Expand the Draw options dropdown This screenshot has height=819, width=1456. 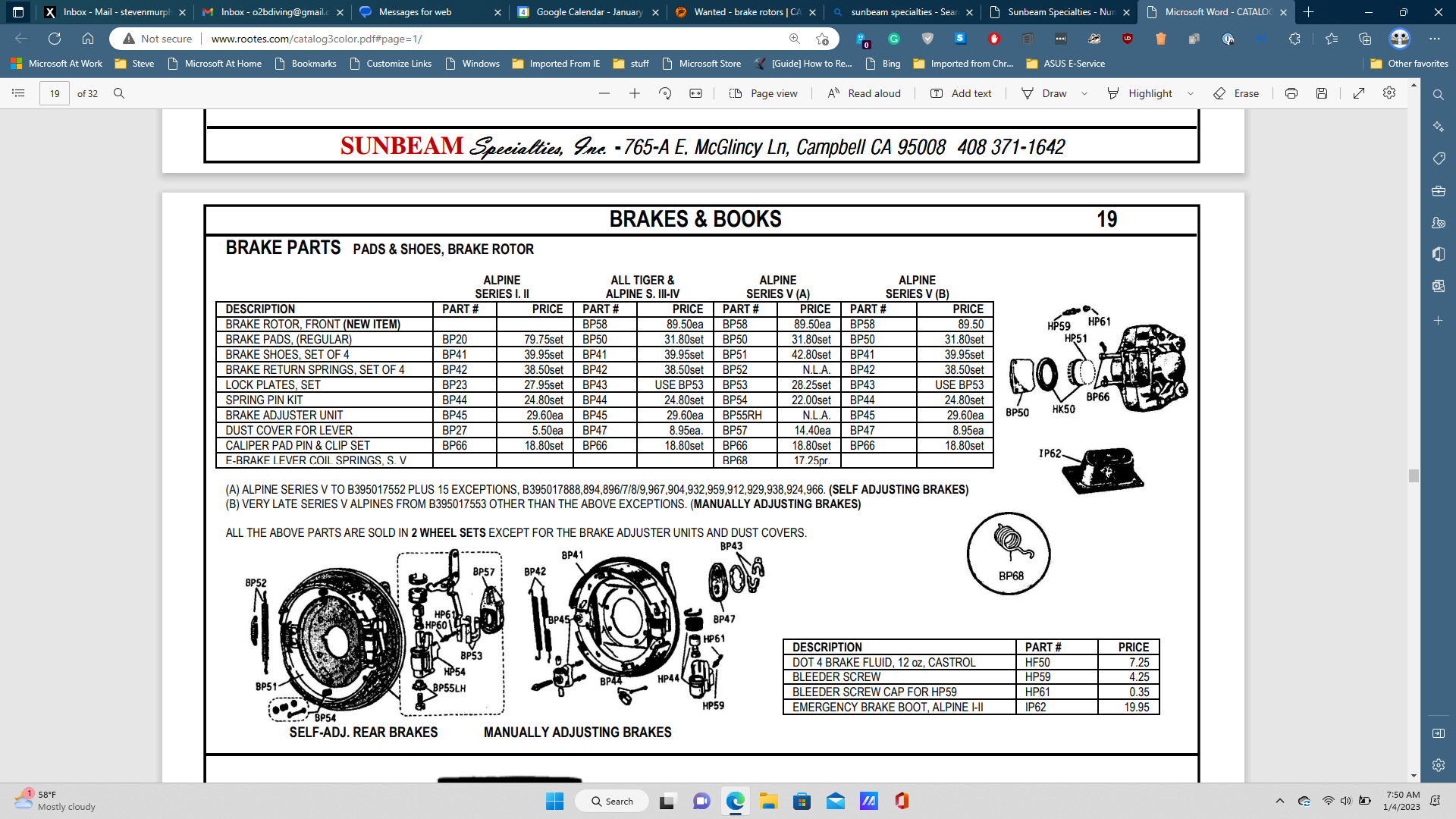pyautogui.click(x=1084, y=94)
